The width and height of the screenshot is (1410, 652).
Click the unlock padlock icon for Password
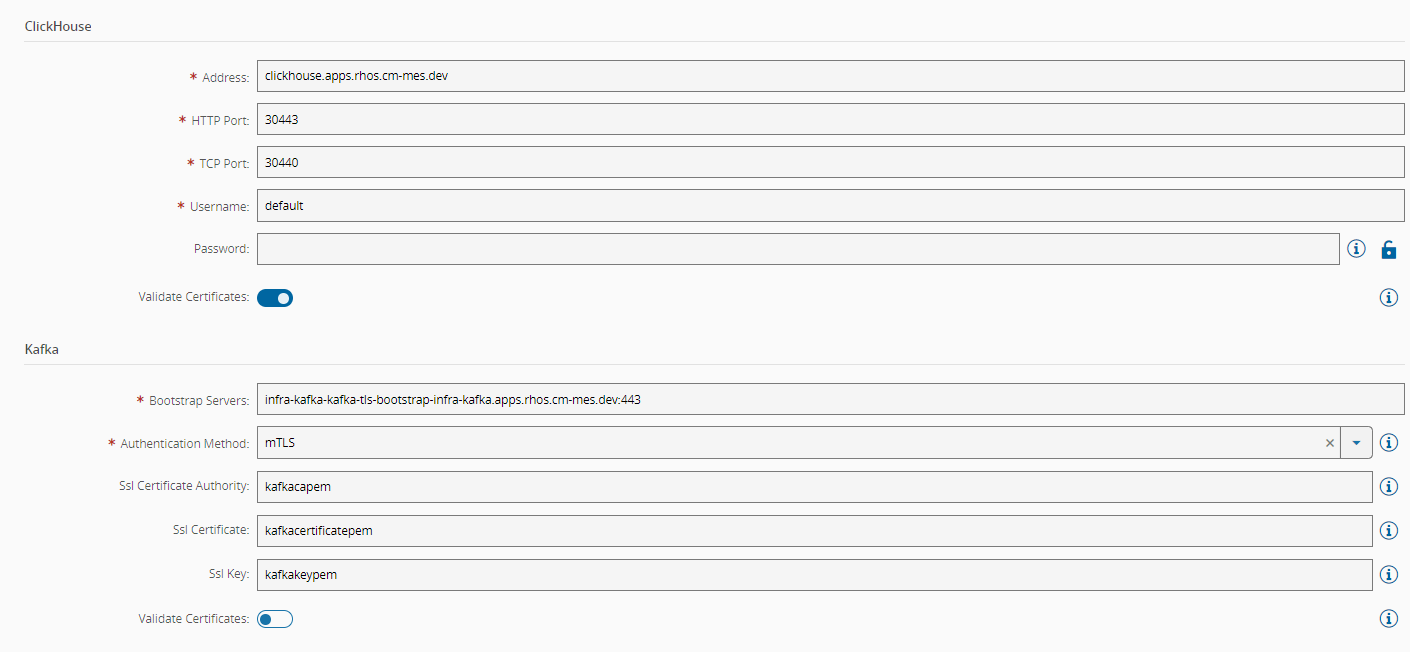1388,250
